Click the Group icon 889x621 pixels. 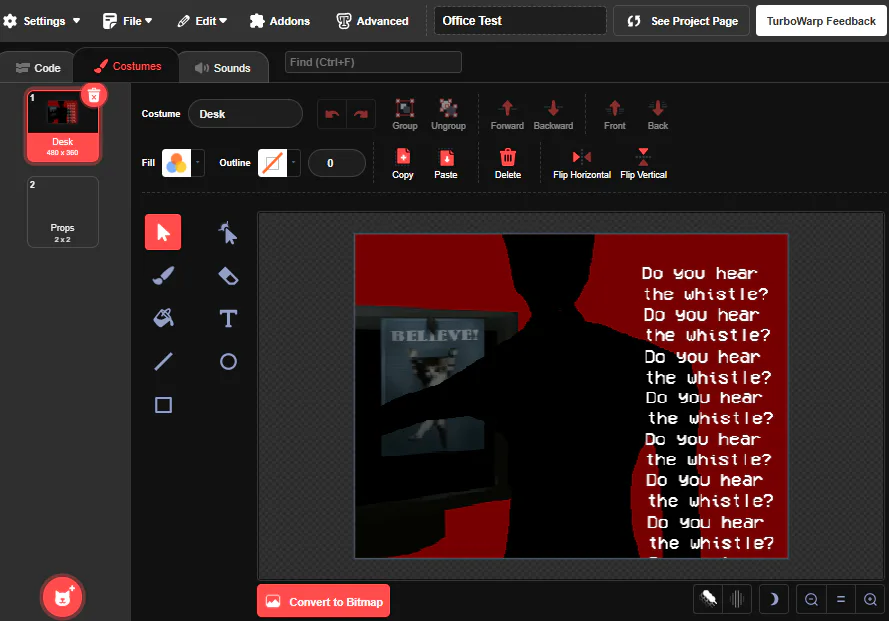pyautogui.click(x=405, y=114)
